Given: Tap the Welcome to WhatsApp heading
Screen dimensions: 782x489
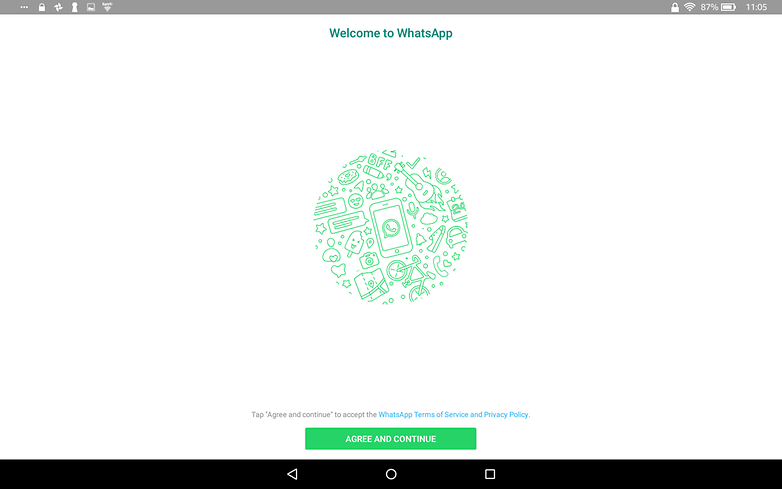Looking at the screenshot, I should pyautogui.click(x=391, y=33).
